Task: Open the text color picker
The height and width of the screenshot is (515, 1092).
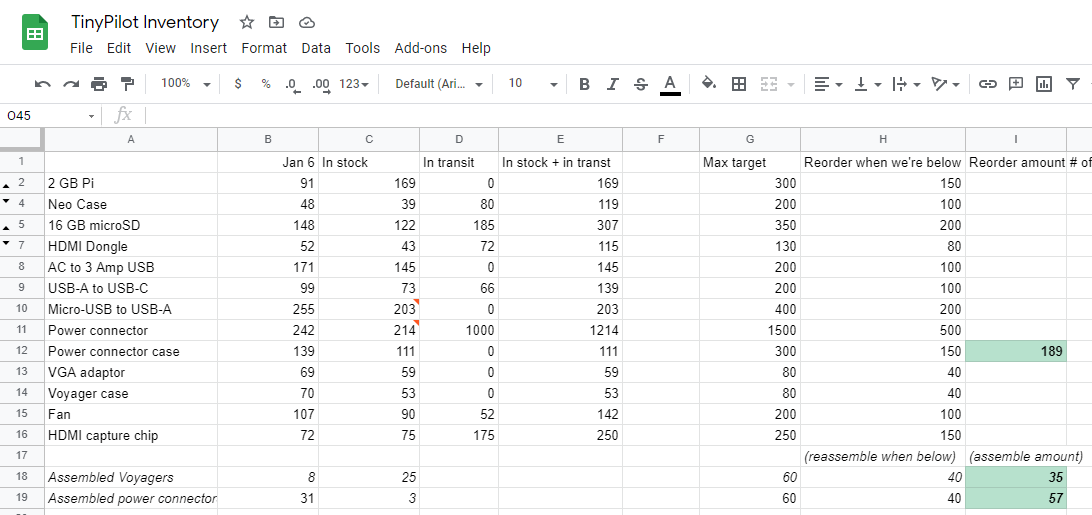Action: click(x=670, y=84)
